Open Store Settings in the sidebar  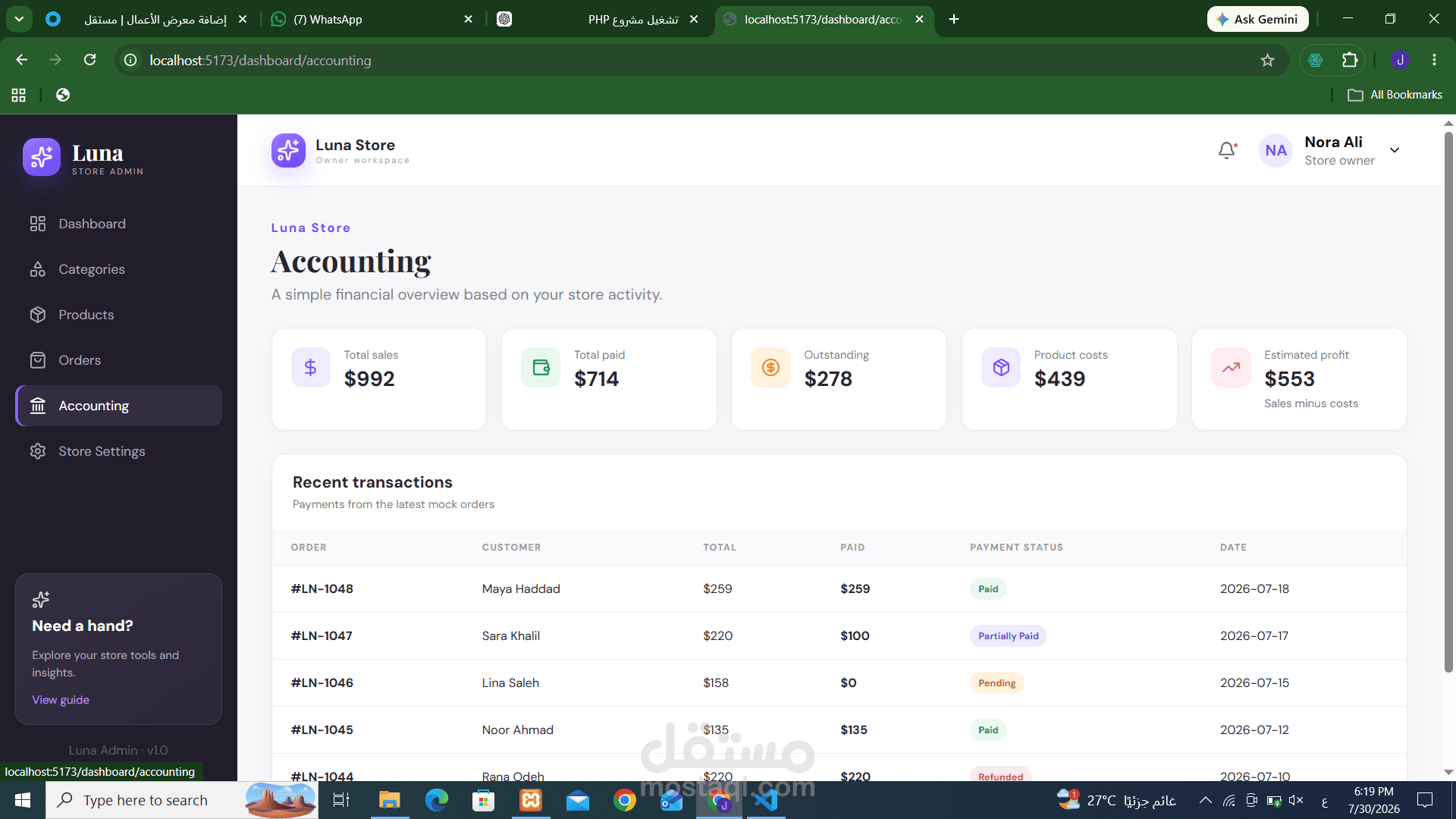[118, 451]
